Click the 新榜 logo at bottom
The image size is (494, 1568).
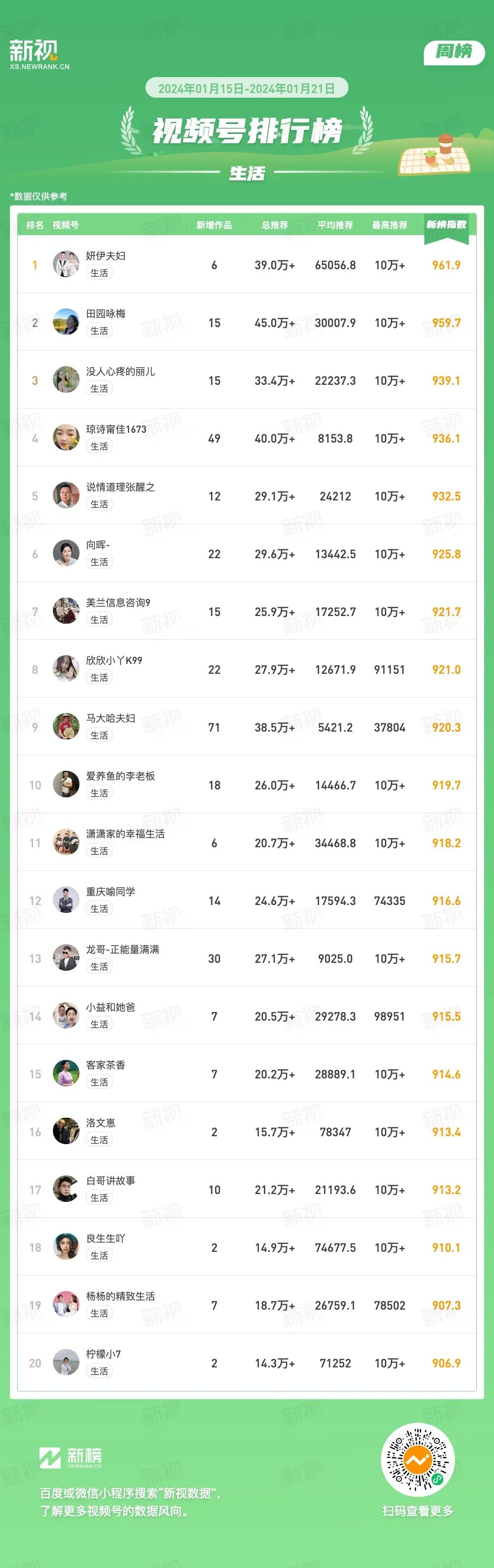(x=71, y=1458)
